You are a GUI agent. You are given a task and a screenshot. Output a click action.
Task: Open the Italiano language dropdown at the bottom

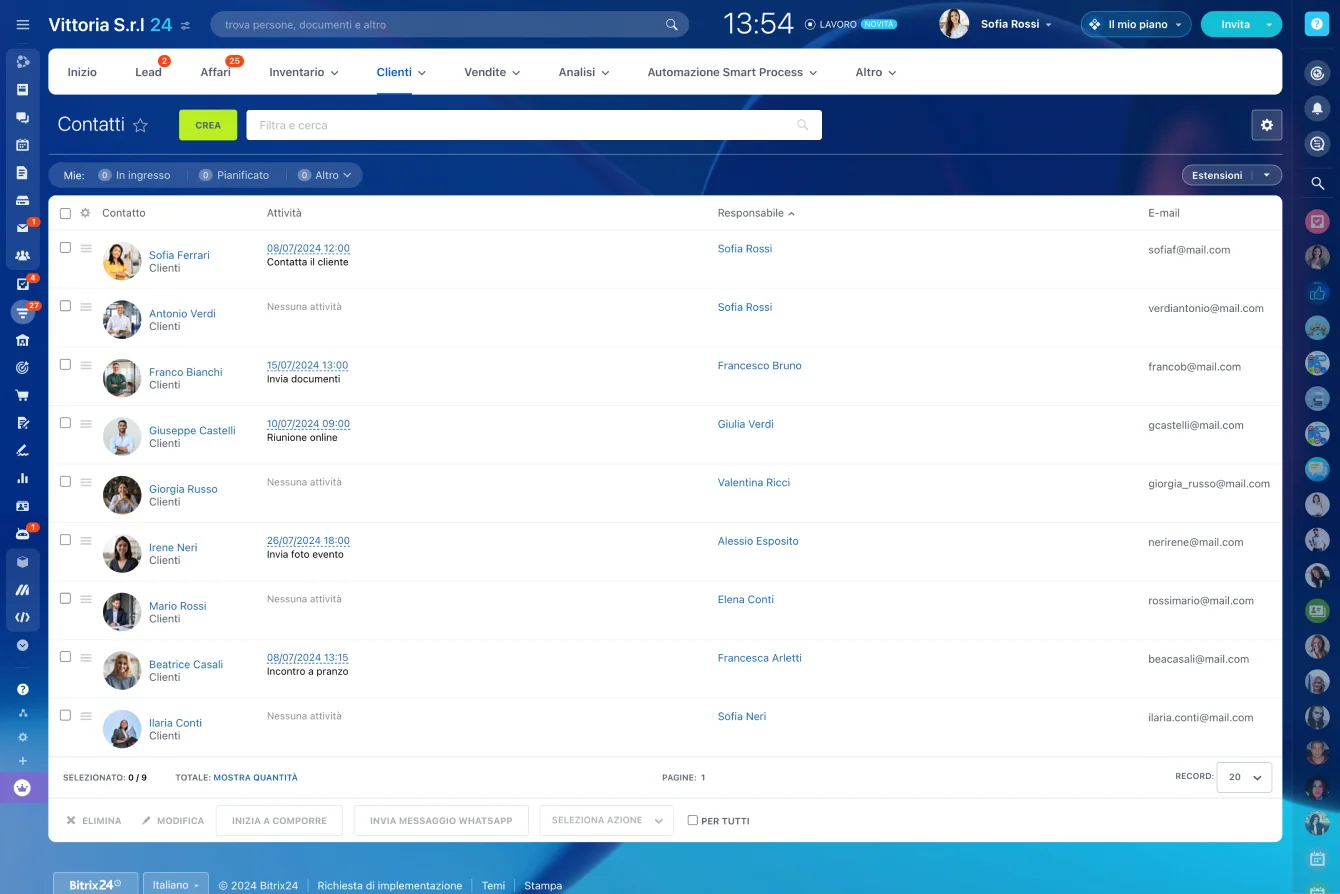click(x=175, y=884)
